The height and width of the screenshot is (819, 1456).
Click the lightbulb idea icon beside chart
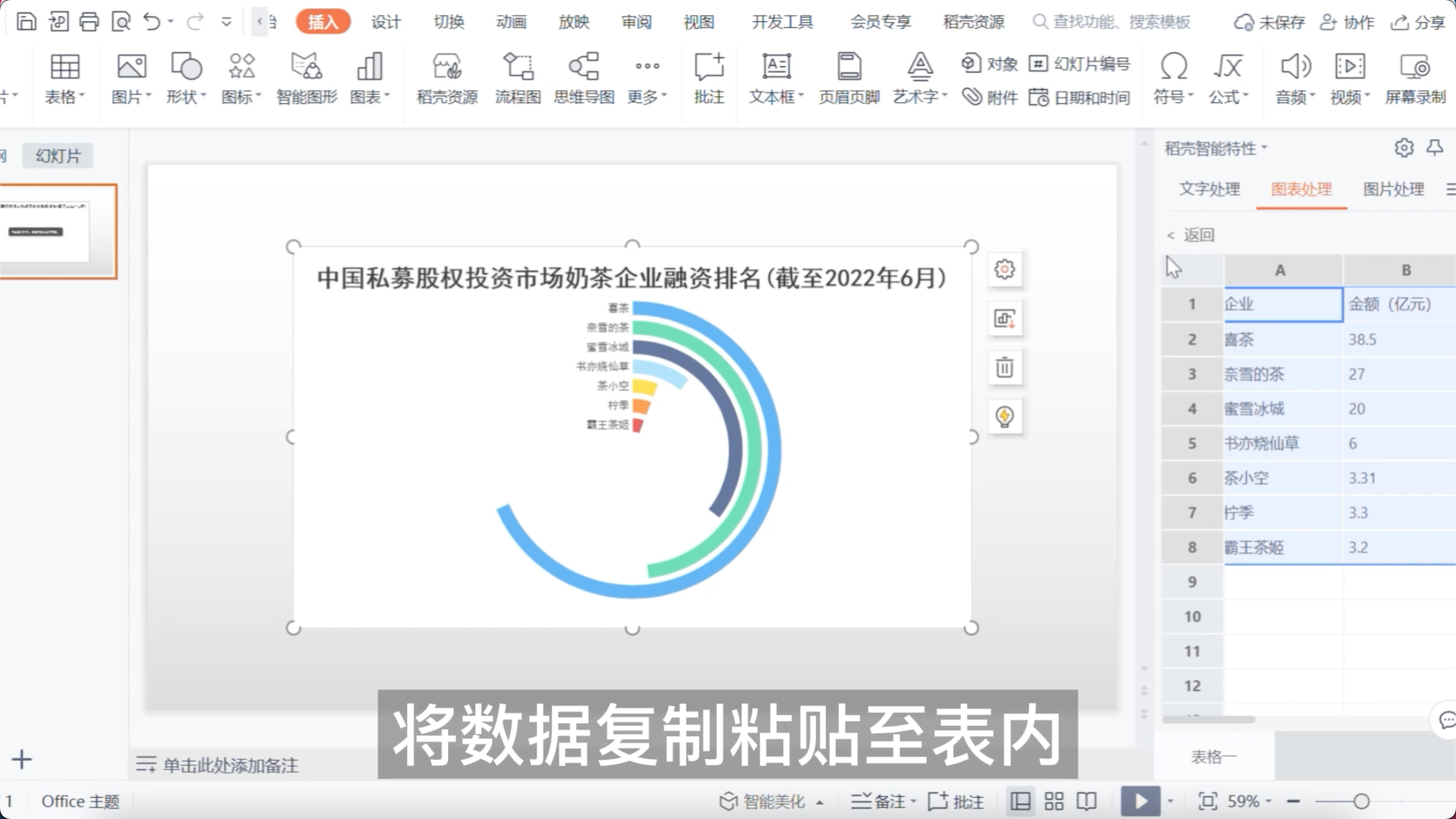[1005, 417]
